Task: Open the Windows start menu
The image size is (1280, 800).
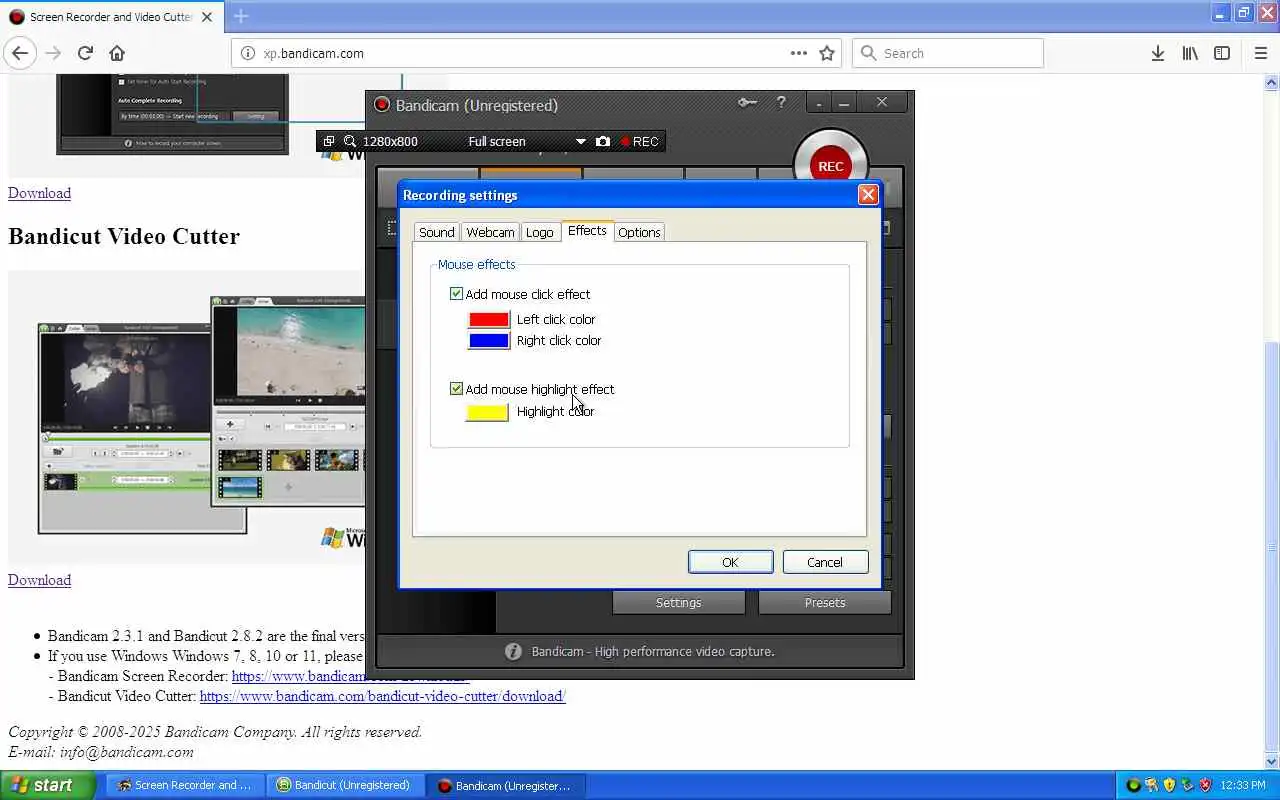Action: (x=47, y=785)
